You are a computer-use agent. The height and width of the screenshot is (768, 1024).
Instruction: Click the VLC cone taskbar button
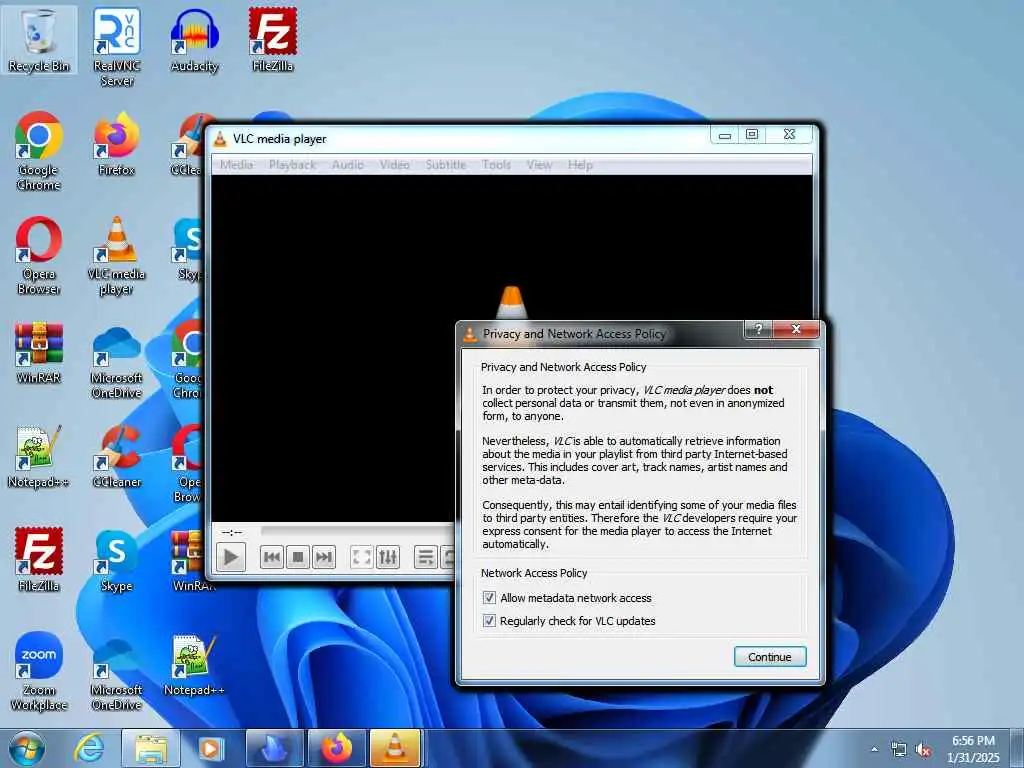tap(395, 748)
